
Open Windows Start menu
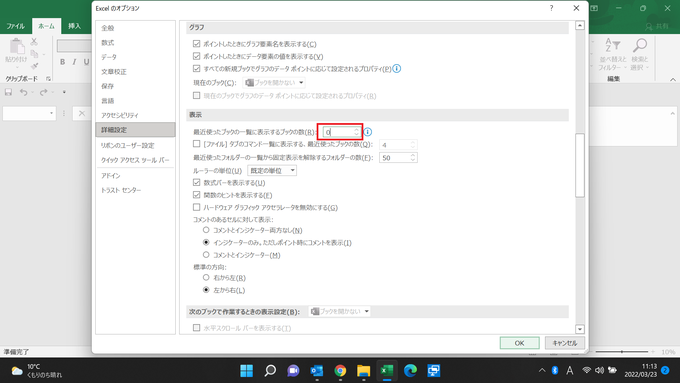point(247,370)
